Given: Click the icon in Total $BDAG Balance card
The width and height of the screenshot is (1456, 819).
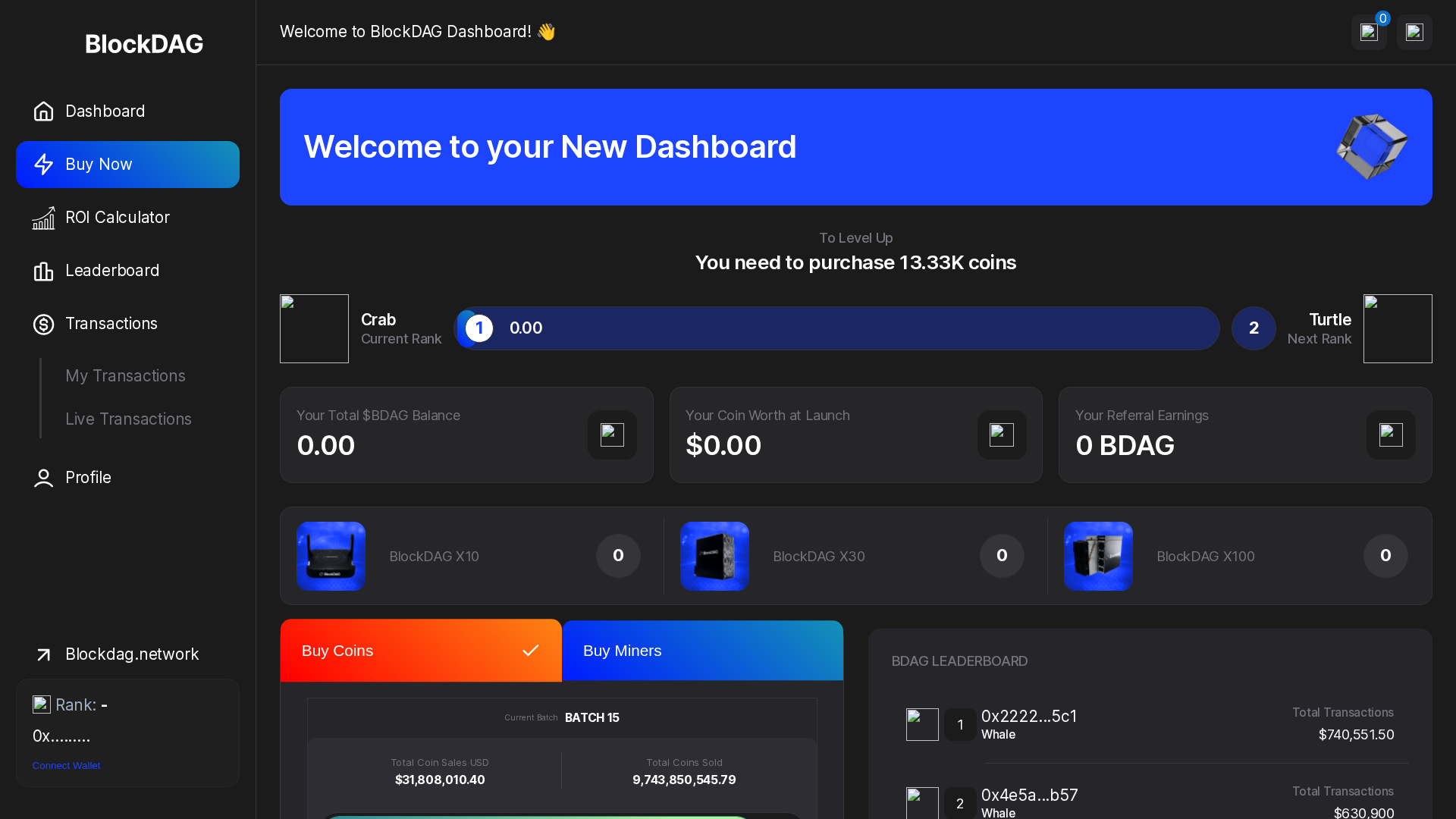Looking at the screenshot, I should (612, 435).
